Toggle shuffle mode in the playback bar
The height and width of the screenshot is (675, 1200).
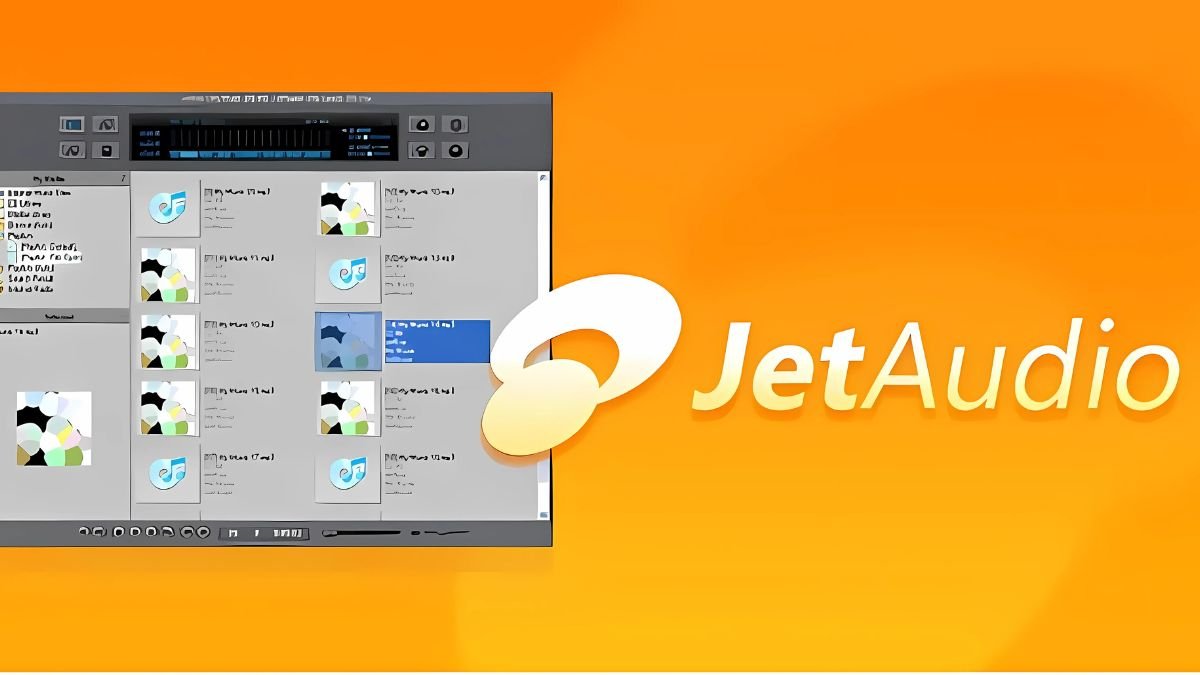pyautogui.click(x=187, y=533)
